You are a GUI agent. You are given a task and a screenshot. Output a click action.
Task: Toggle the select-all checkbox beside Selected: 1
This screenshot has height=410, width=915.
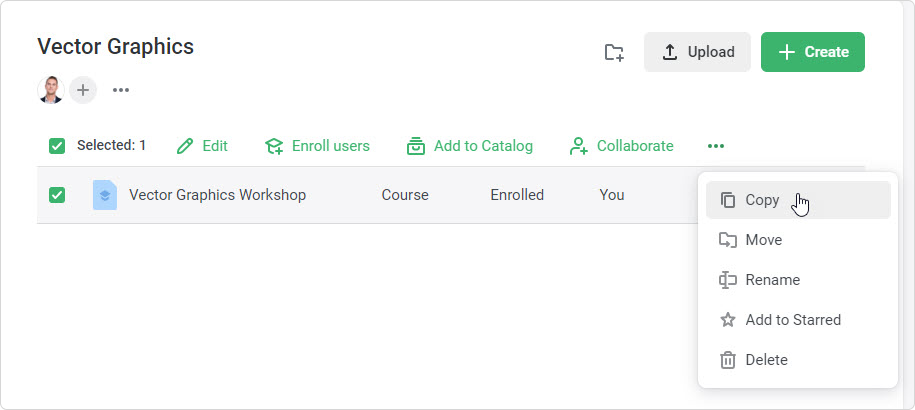tap(57, 146)
